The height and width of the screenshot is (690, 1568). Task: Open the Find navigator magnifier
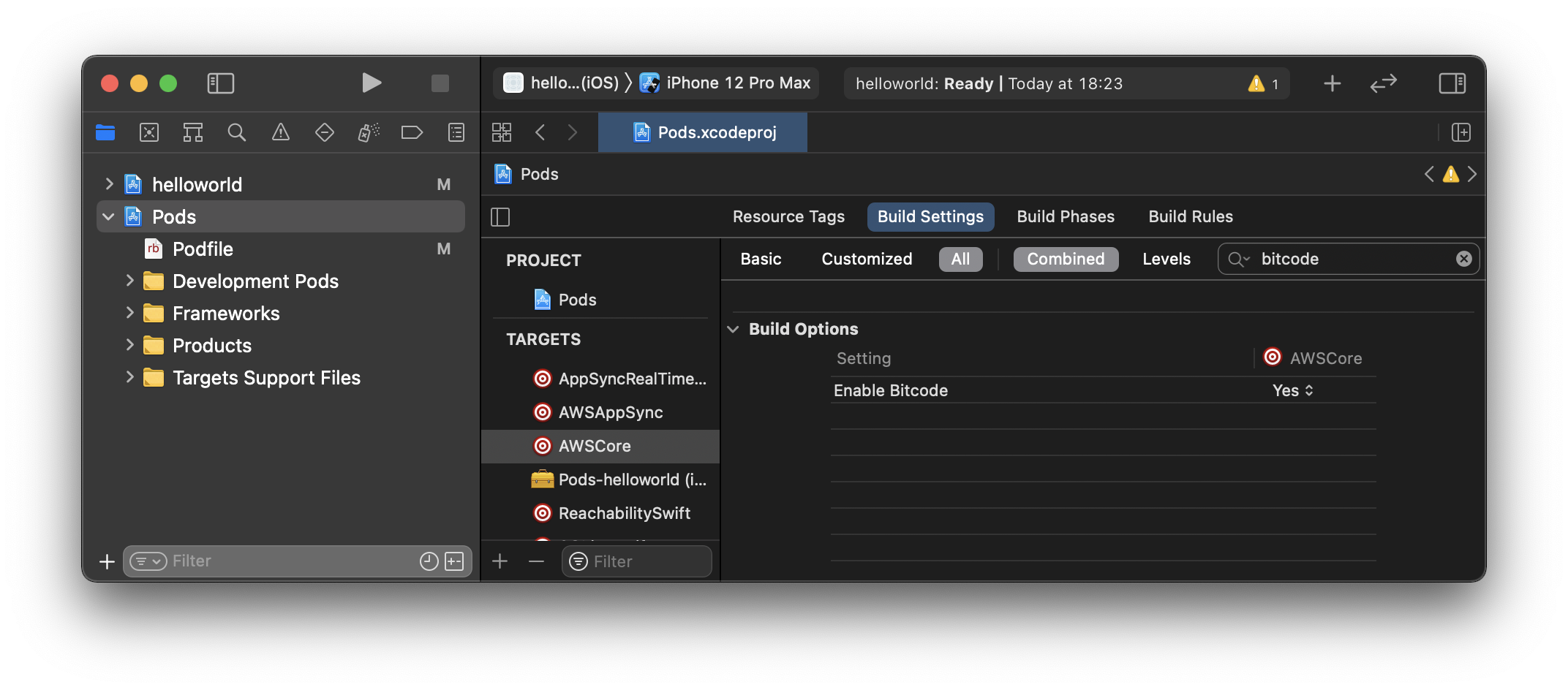(237, 132)
